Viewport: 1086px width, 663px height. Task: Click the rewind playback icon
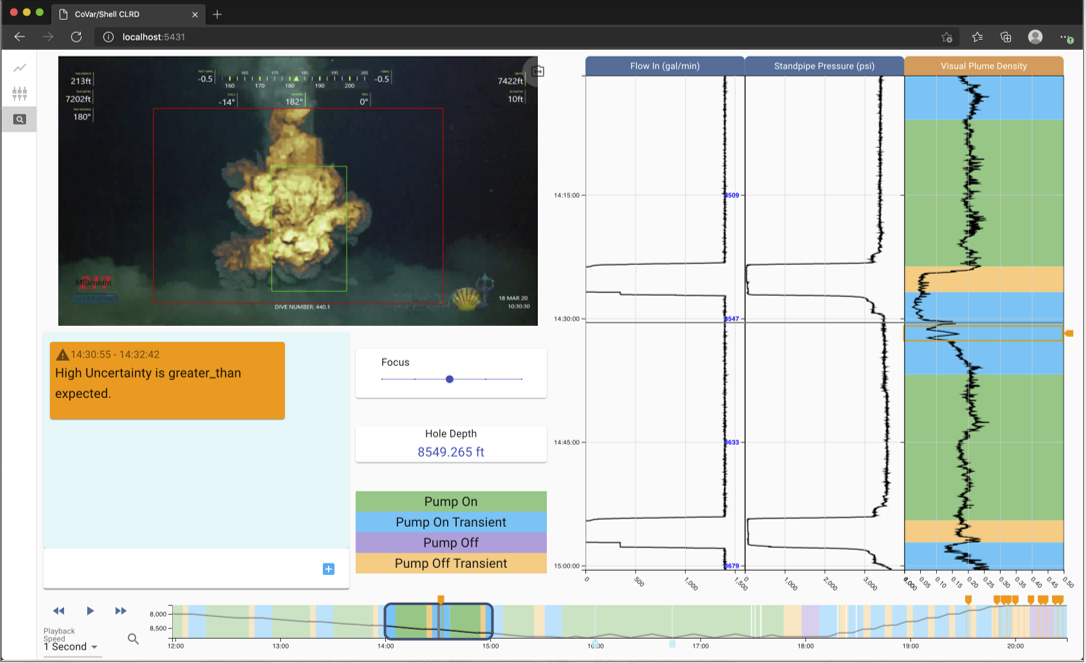58,610
